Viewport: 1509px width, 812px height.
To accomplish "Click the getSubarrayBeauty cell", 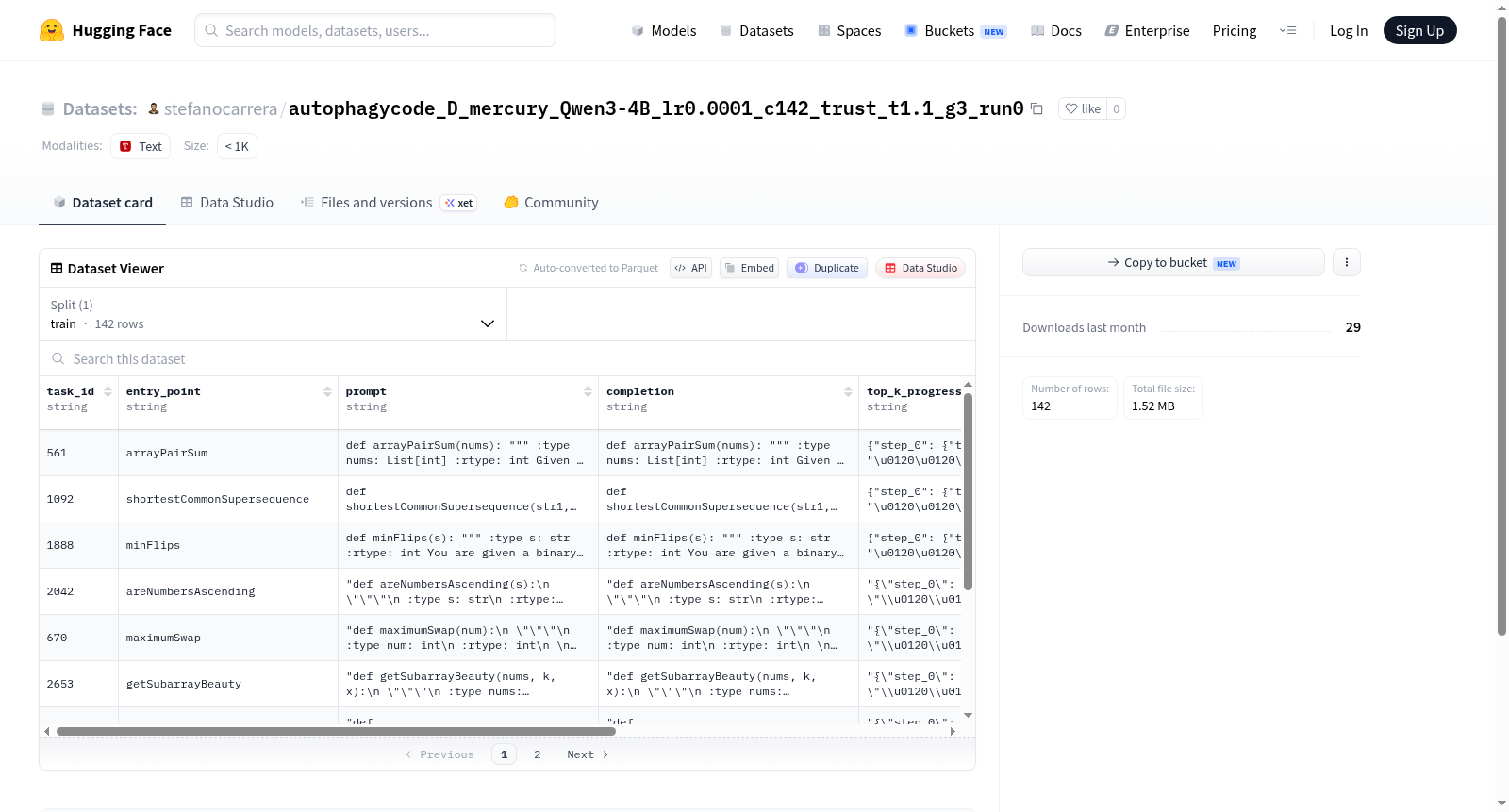I will tap(228, 684).
